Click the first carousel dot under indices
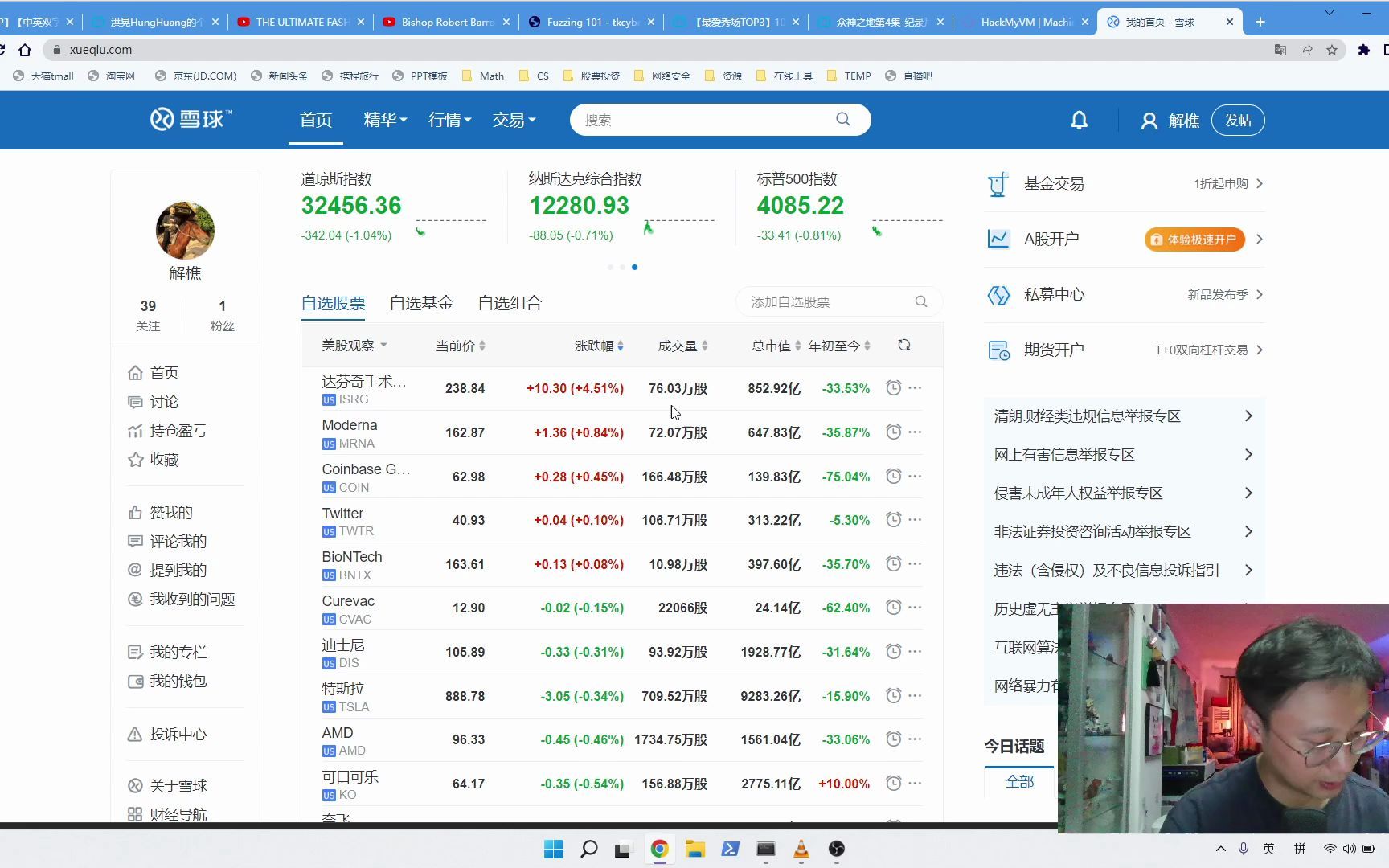This screenshot has width=1389, height=868. 610,267
